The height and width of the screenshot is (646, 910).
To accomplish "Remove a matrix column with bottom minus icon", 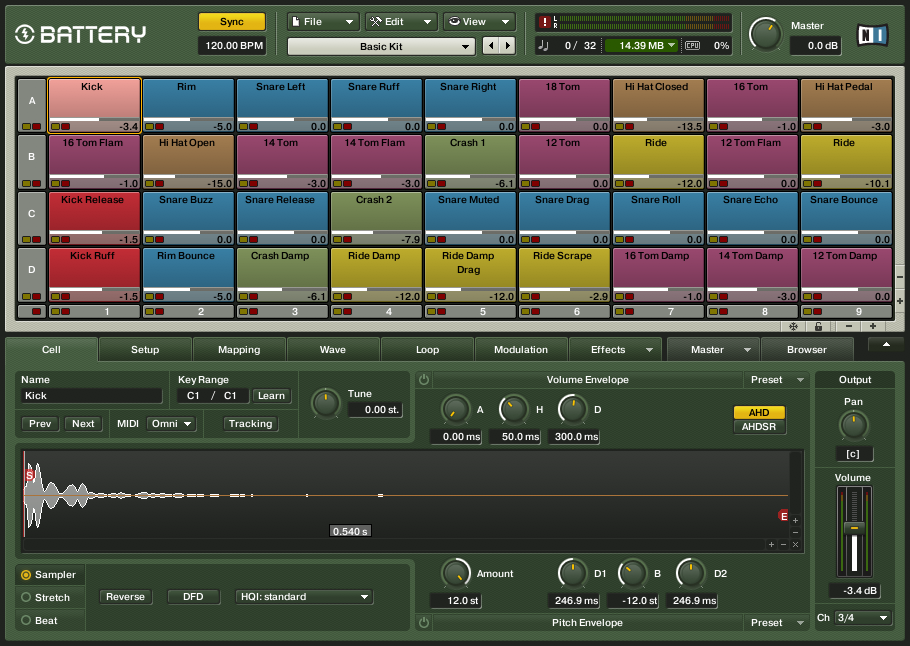I will 849,326.
